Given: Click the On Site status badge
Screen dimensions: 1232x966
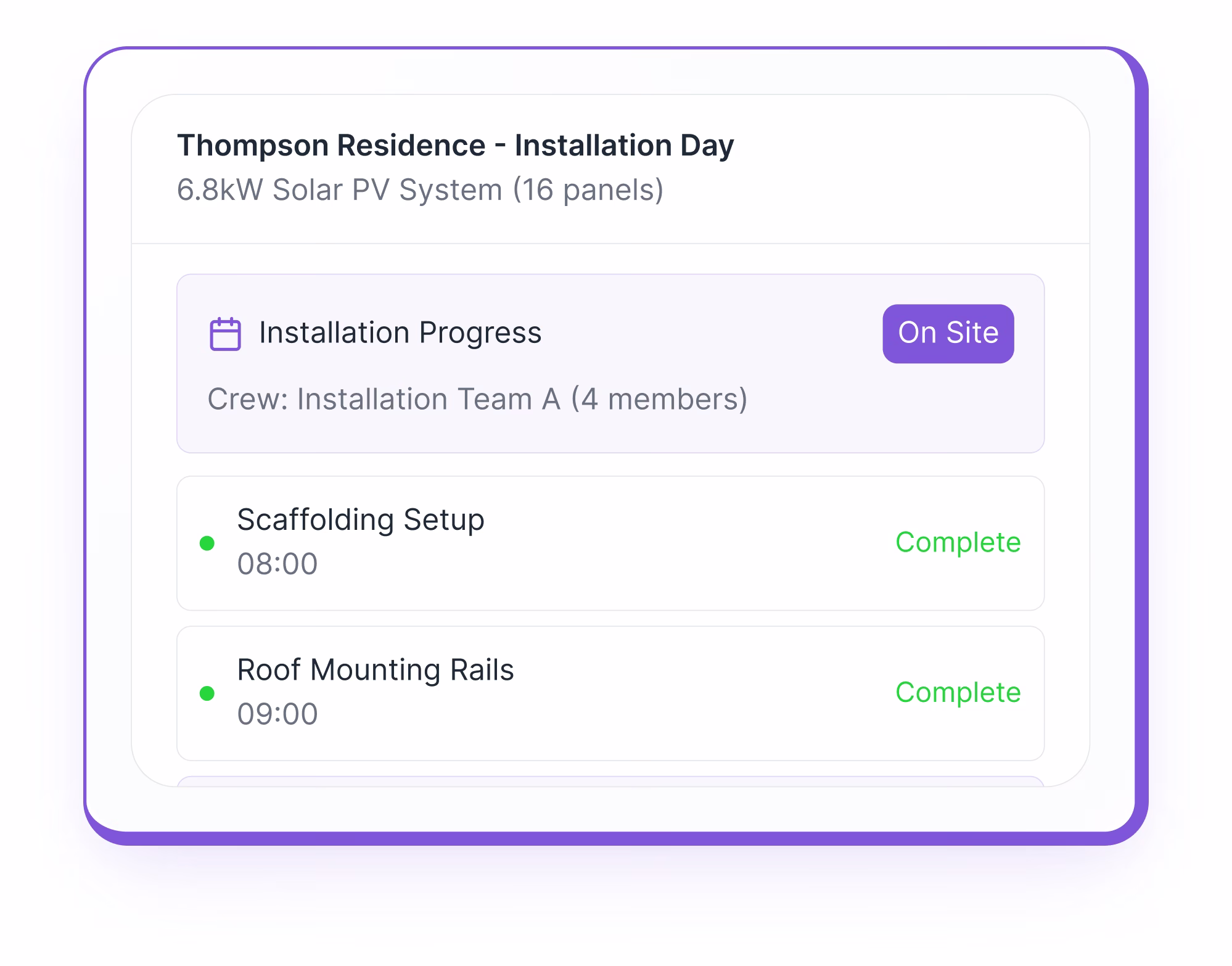Looking at the screenshot, I should 948,333.
